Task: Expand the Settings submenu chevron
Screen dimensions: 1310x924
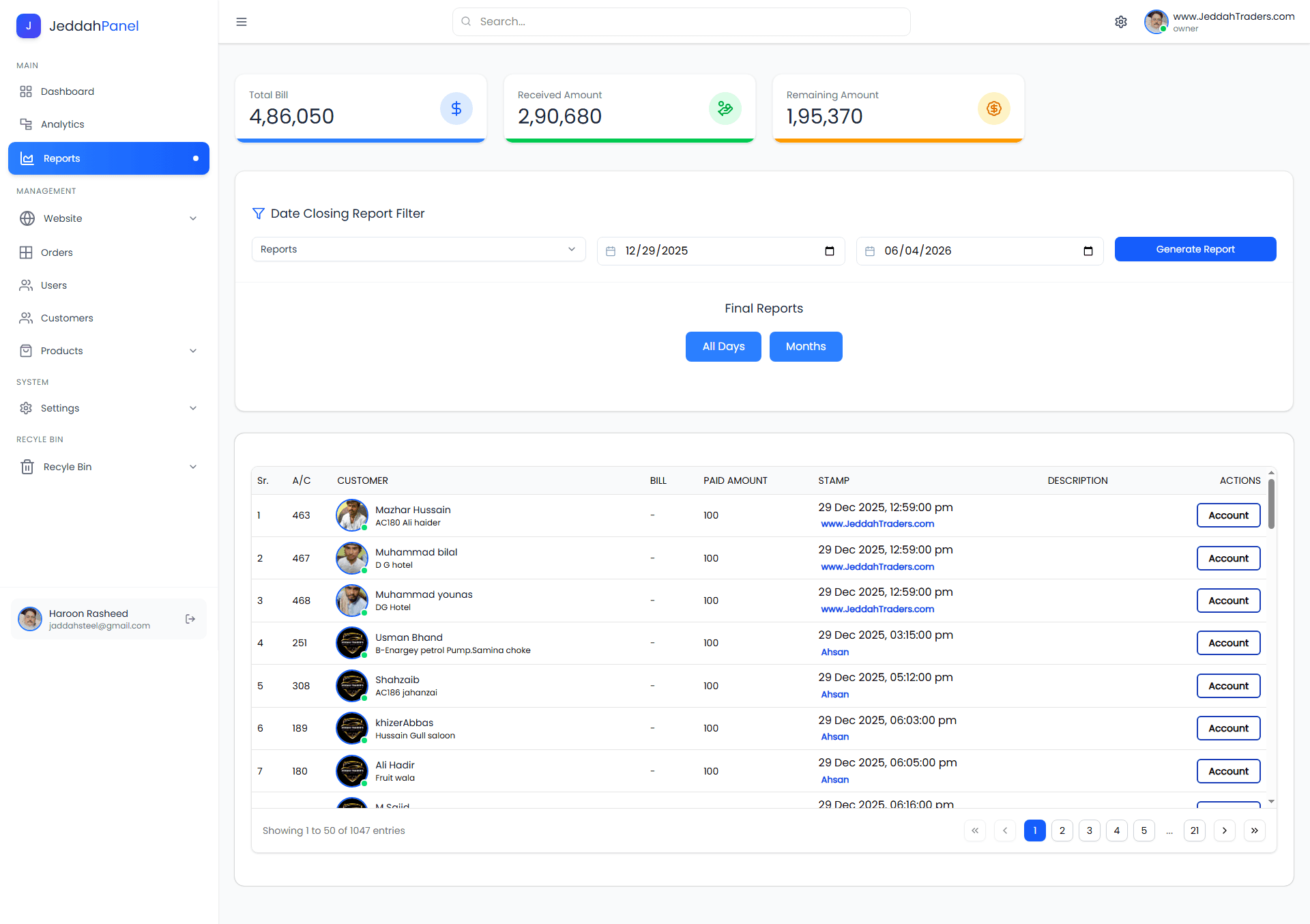Action: tap(193, 408)
